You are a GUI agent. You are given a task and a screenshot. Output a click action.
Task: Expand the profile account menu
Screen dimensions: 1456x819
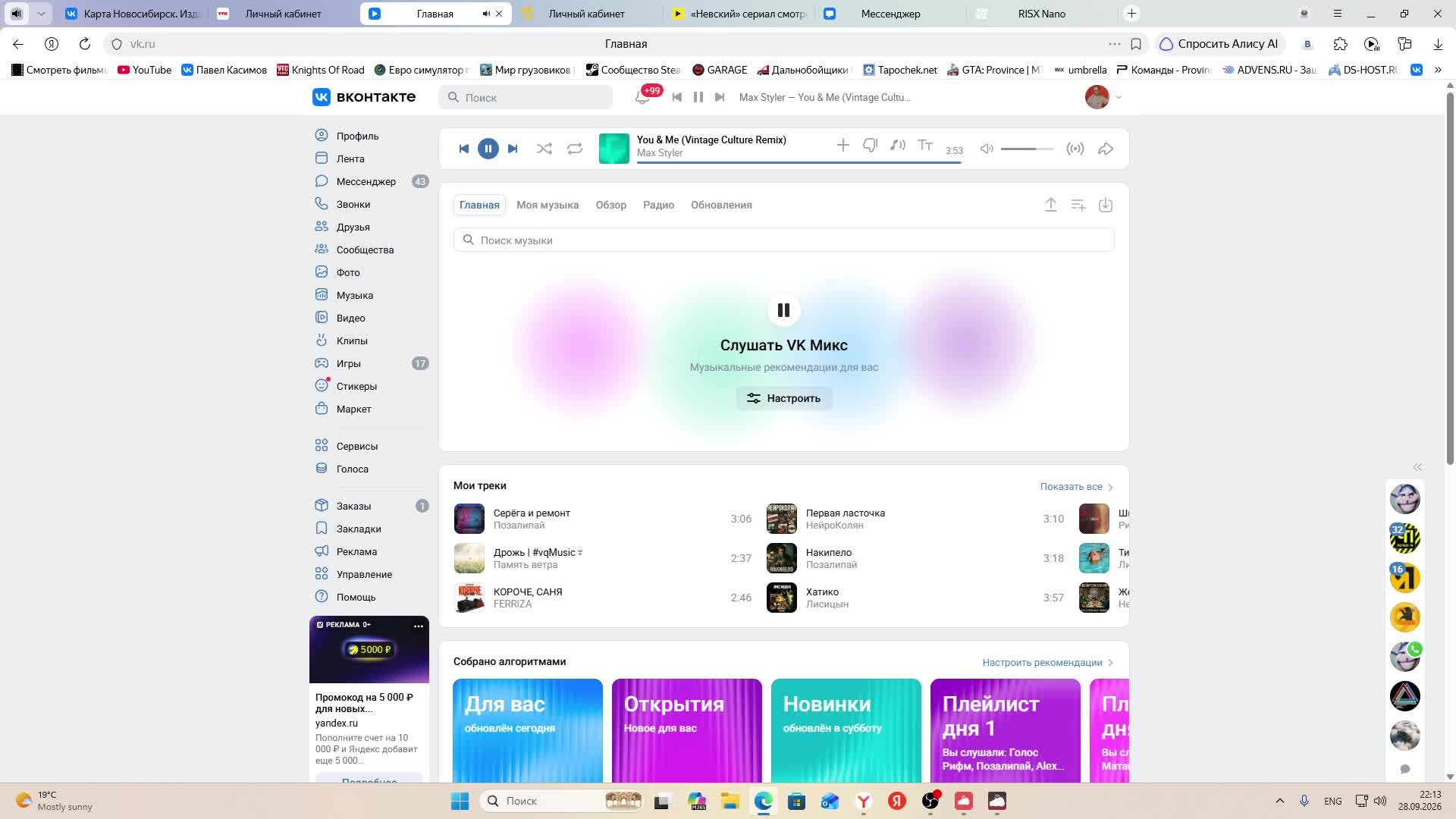click(x=1103, y=97)
